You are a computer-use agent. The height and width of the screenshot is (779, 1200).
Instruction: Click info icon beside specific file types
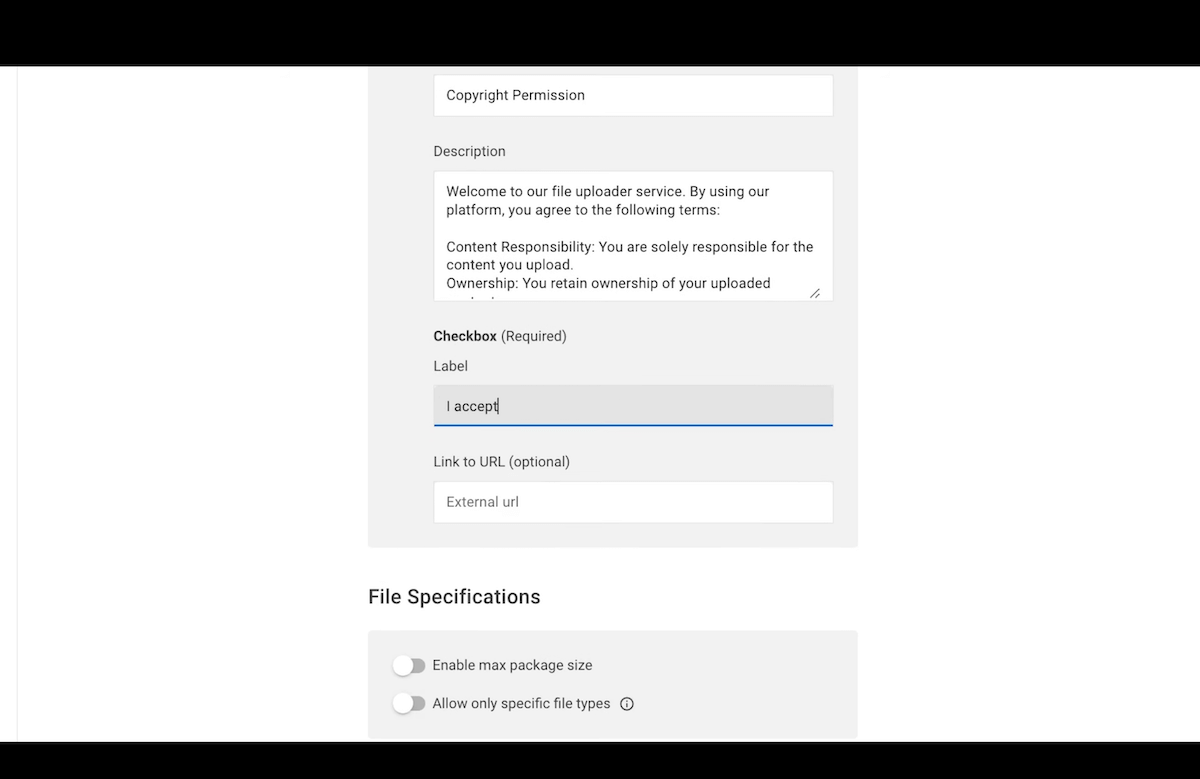[x=627, y=704]
